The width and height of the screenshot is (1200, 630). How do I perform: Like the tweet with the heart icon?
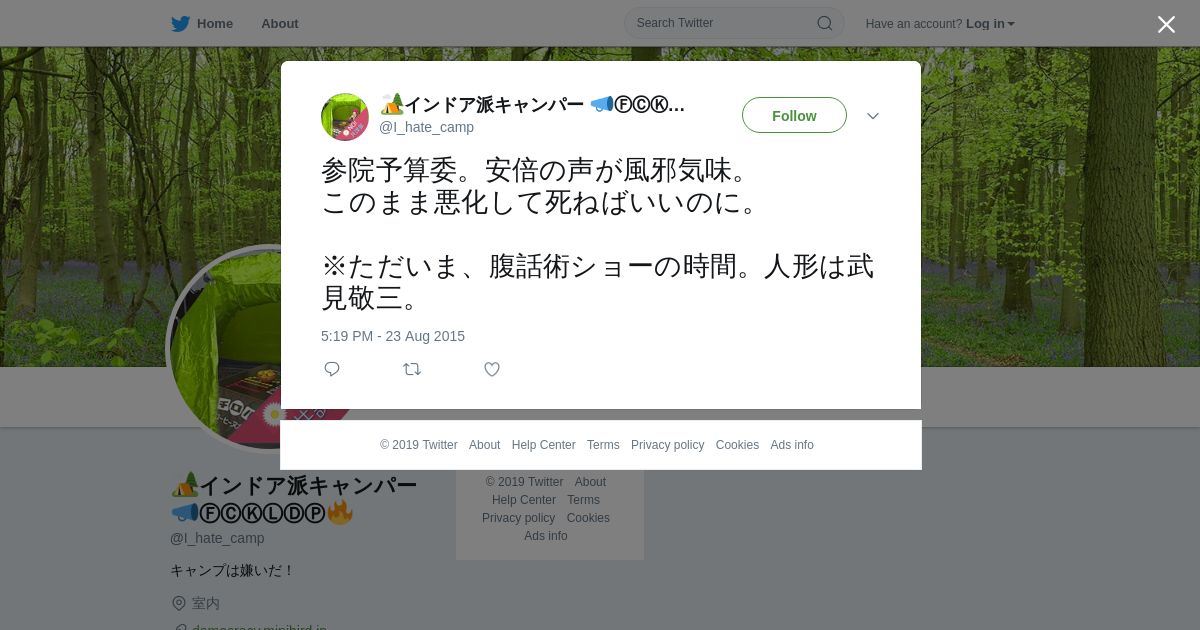coord(492,369)
